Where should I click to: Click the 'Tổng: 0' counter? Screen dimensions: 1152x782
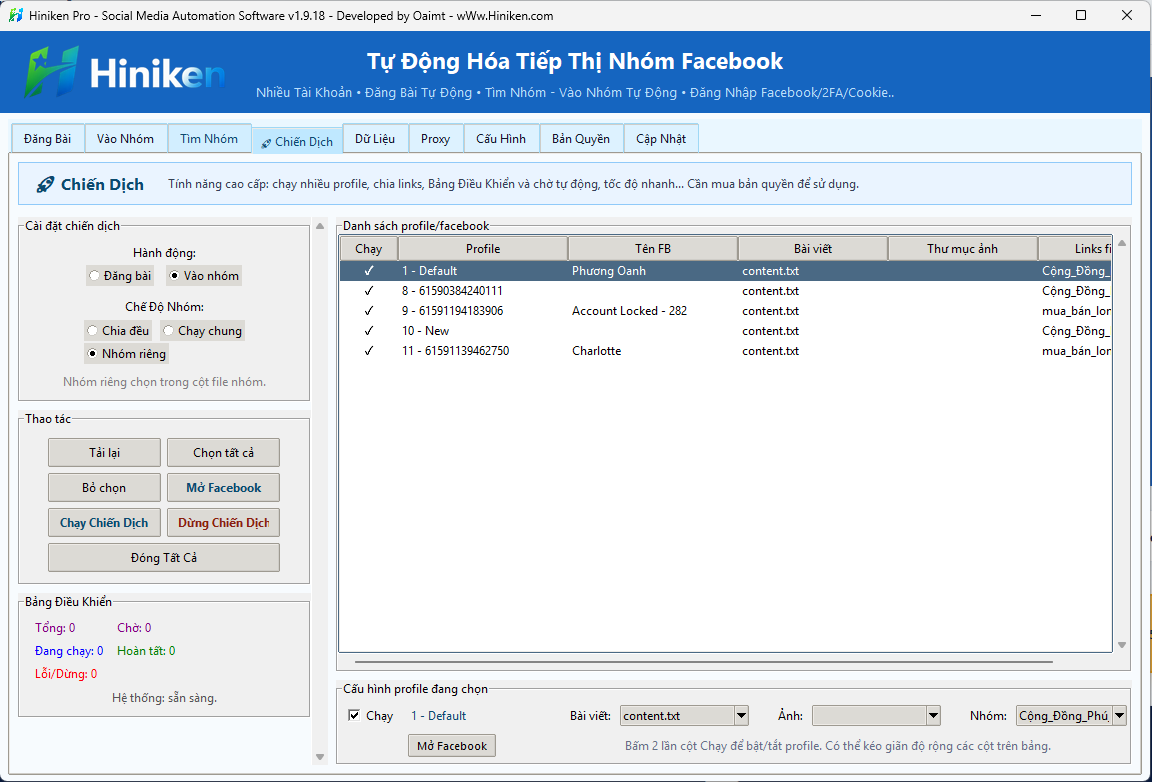point(55,628)
